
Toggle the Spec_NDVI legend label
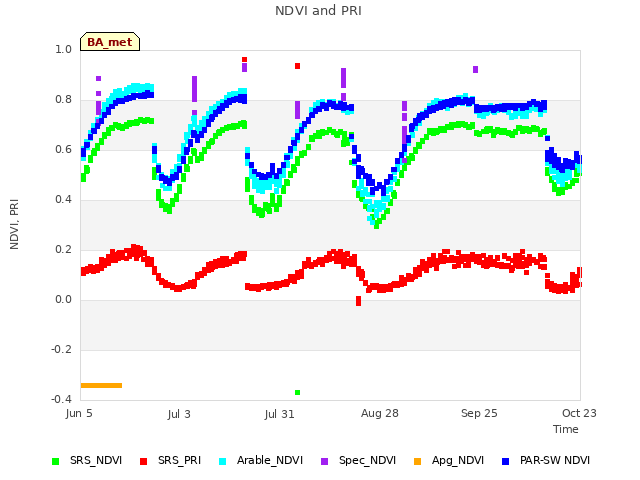(367, 460)
